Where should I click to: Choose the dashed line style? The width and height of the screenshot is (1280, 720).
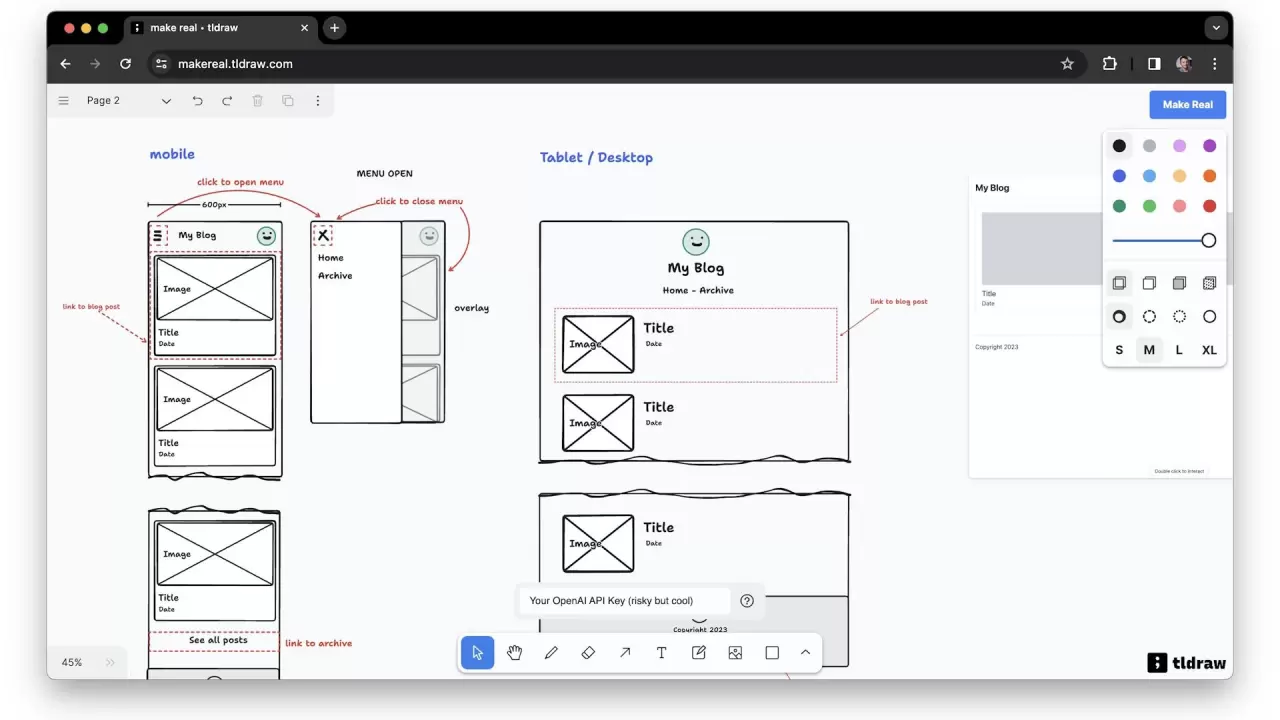[1149, 317]
